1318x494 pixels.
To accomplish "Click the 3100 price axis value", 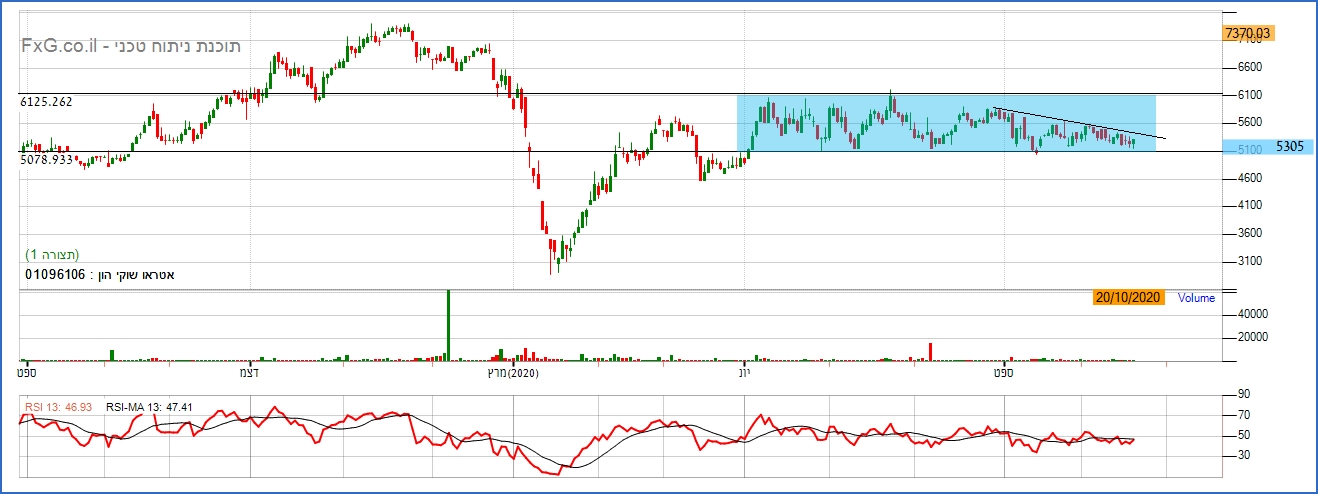I will [1251, 261].
